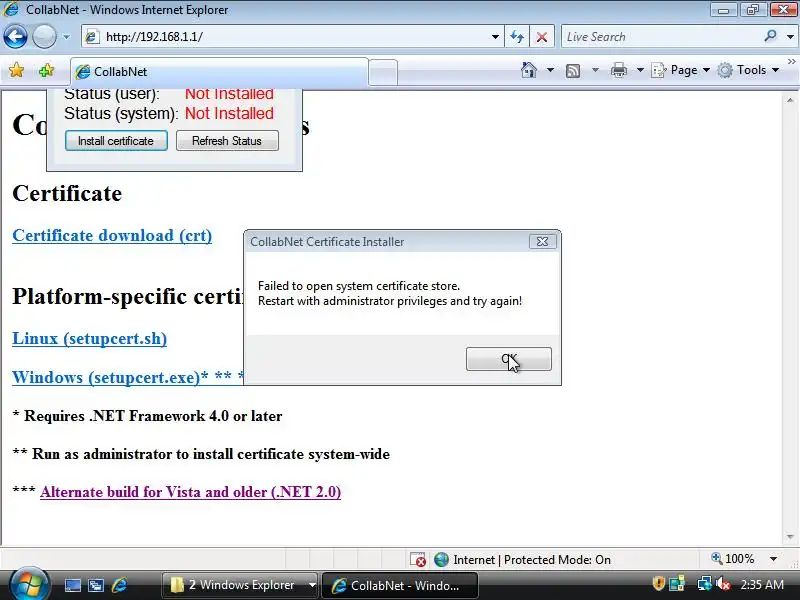800x600 pixels.
Task: Click the vertical scrollbar up arrow
Action: 790,100
